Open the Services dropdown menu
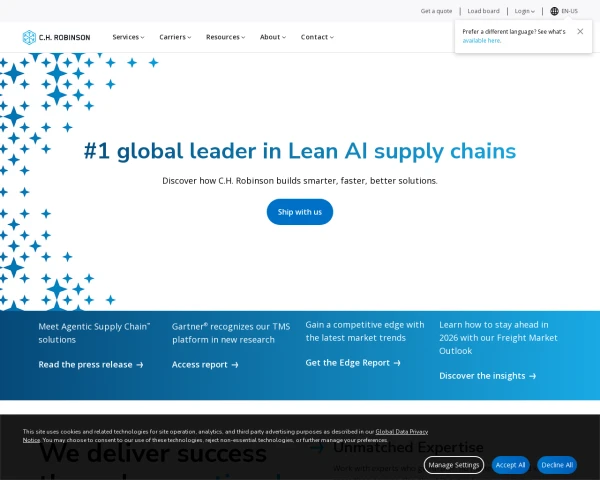 click(x=128, y=37)
